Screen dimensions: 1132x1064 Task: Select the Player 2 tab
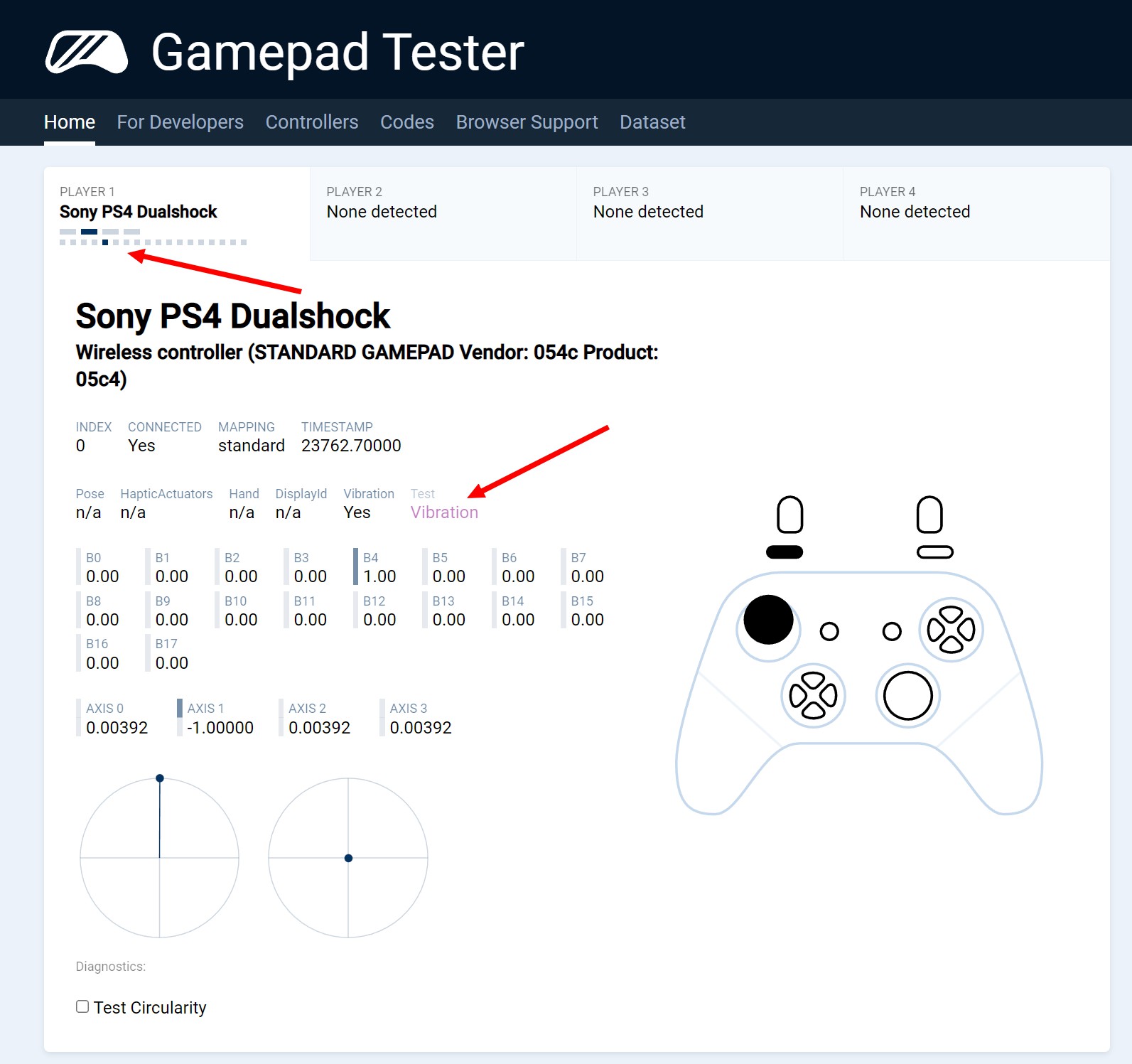pyautogui.click(x=443, y=213)
